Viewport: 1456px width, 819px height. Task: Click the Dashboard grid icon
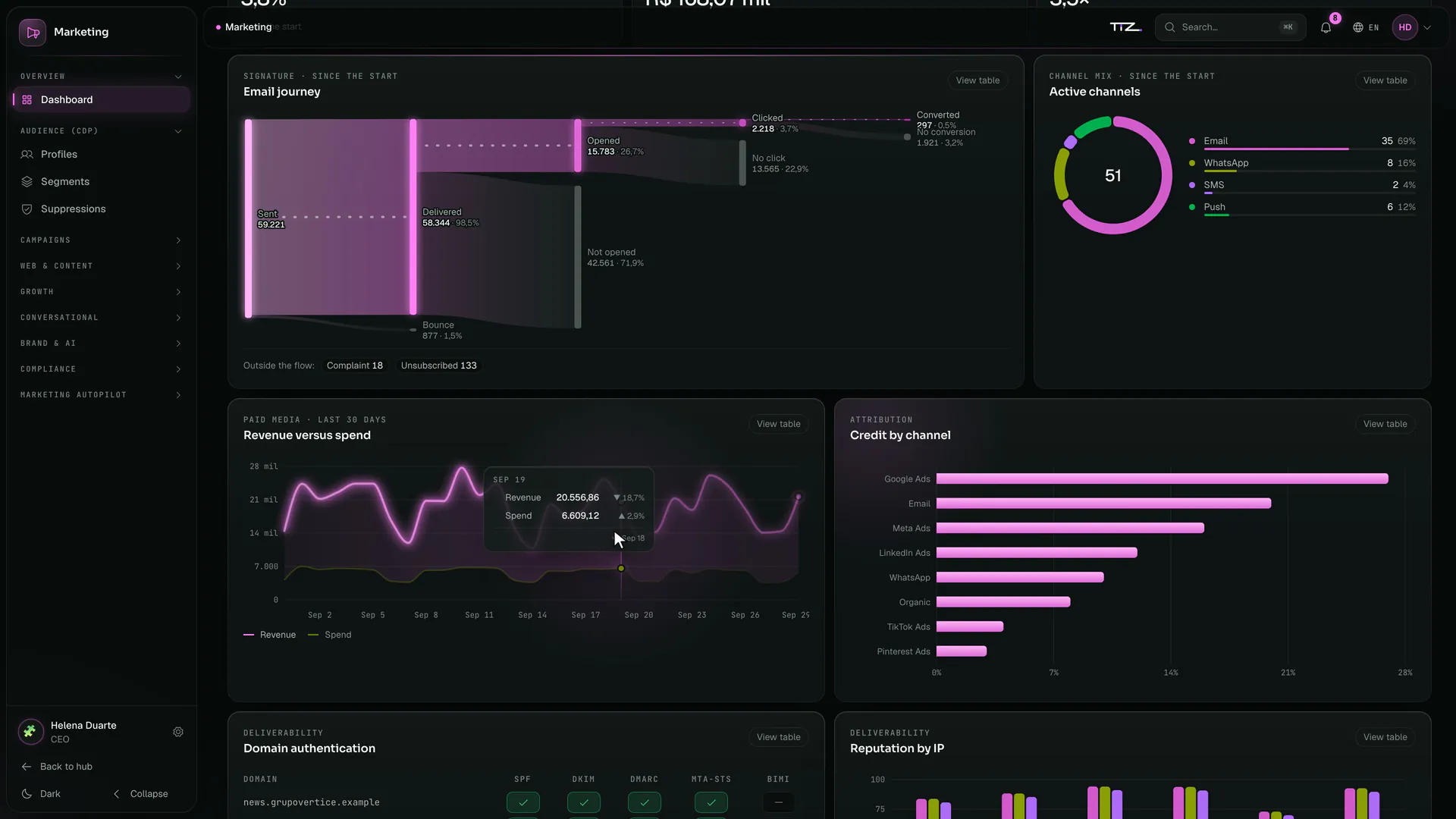(x=27, y=99)
